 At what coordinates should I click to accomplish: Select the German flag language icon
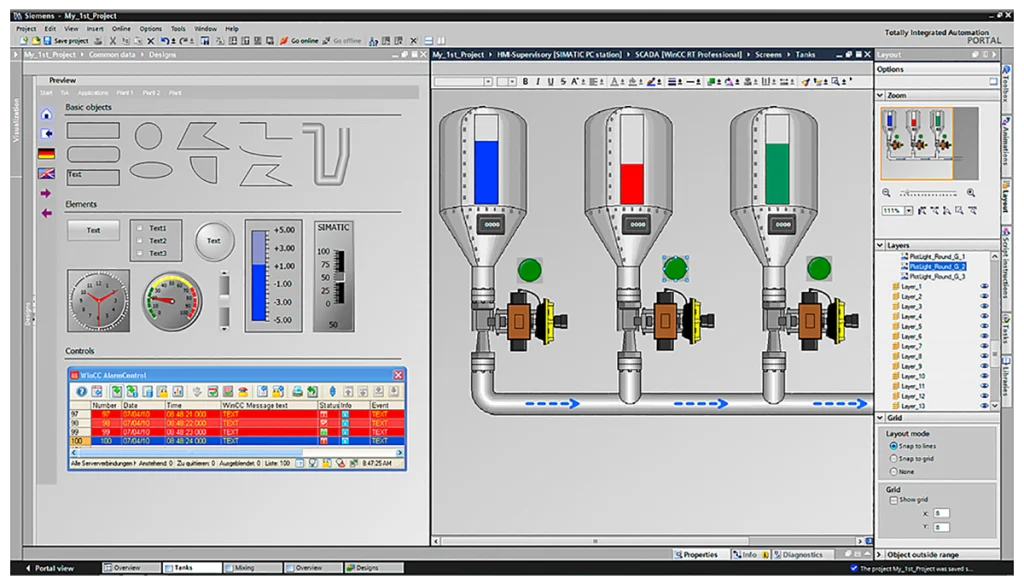pyautogui.click(x=46, y=153)
